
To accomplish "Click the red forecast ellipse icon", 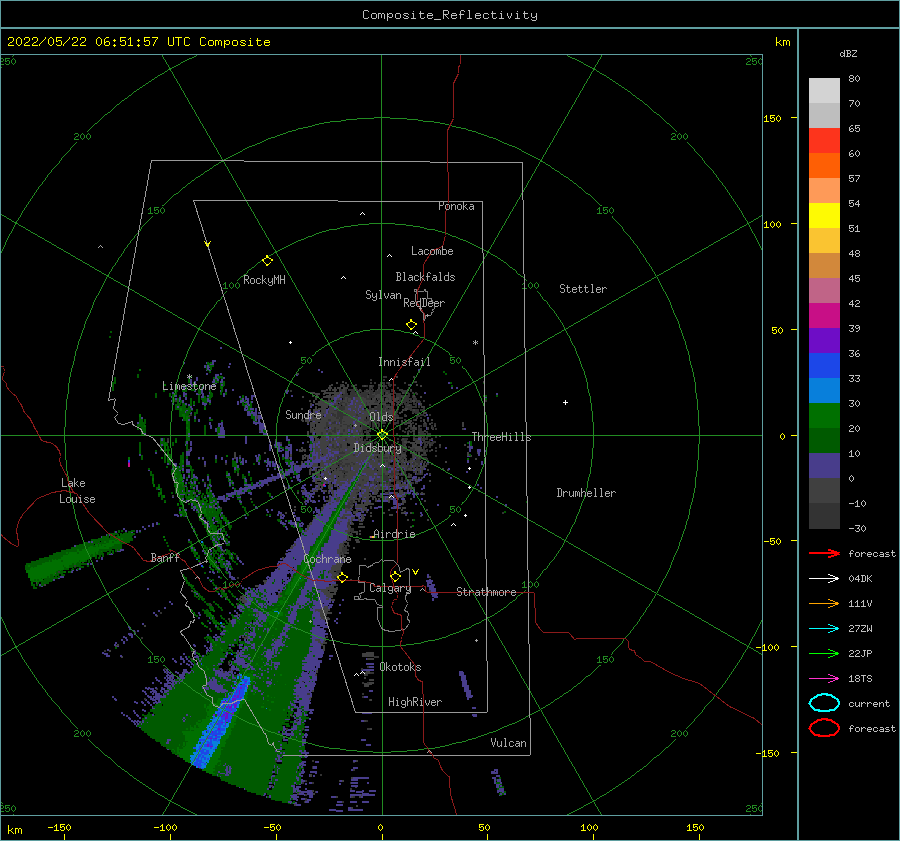I will tap(824, 728).
